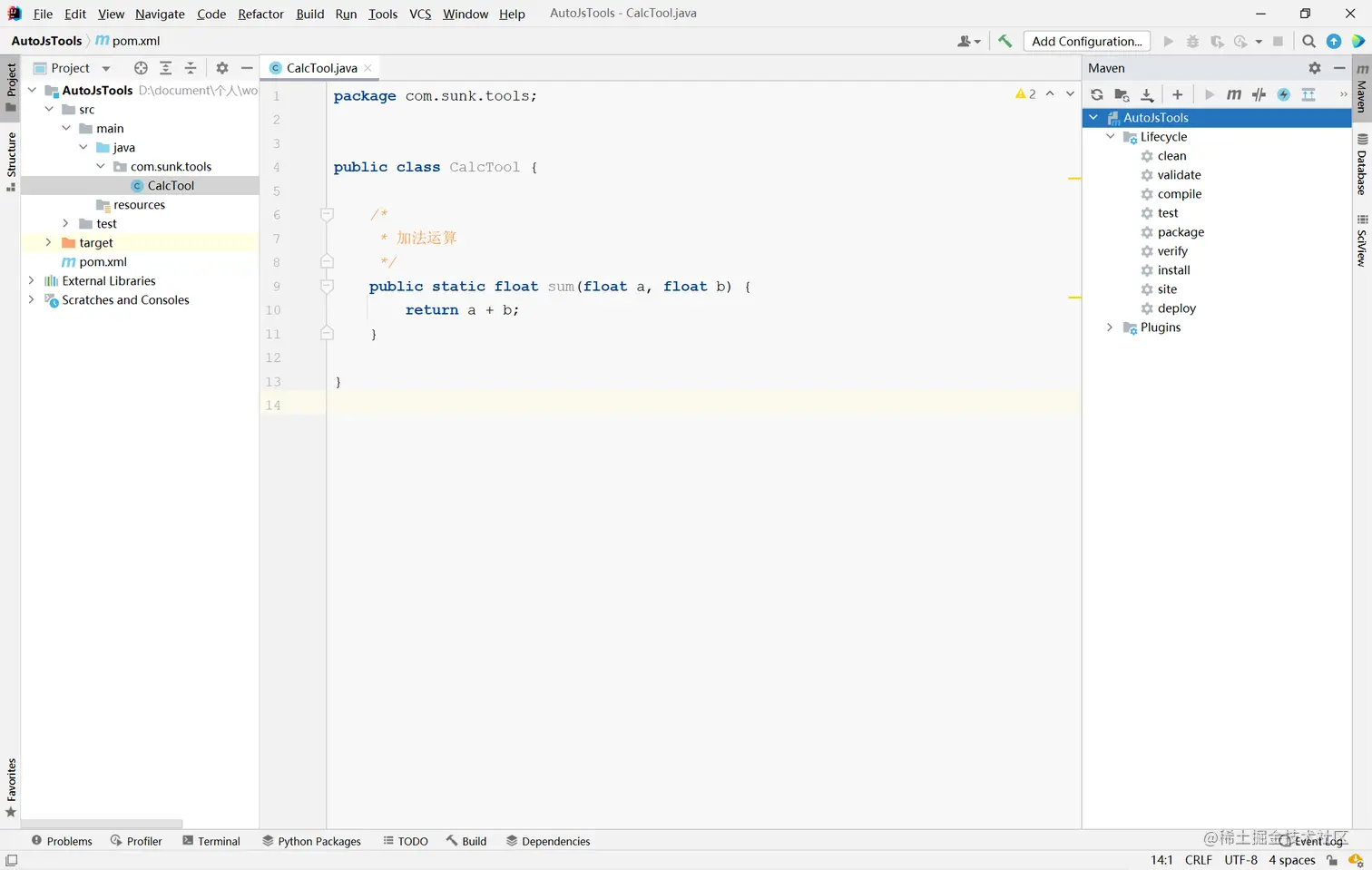Switch to CalcTool.java editor tab

pyautogui.click(x=321, y=68)
